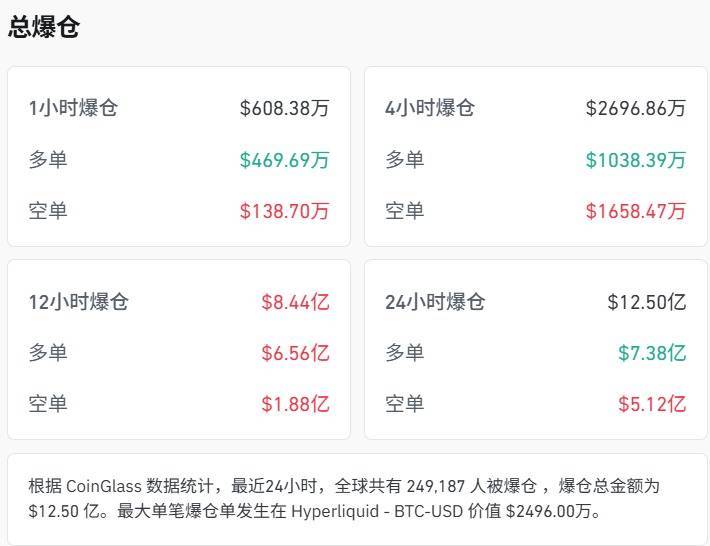Click the $8.44亿 12-hour total
Screen dimensions: 710x546
point(295,302)
